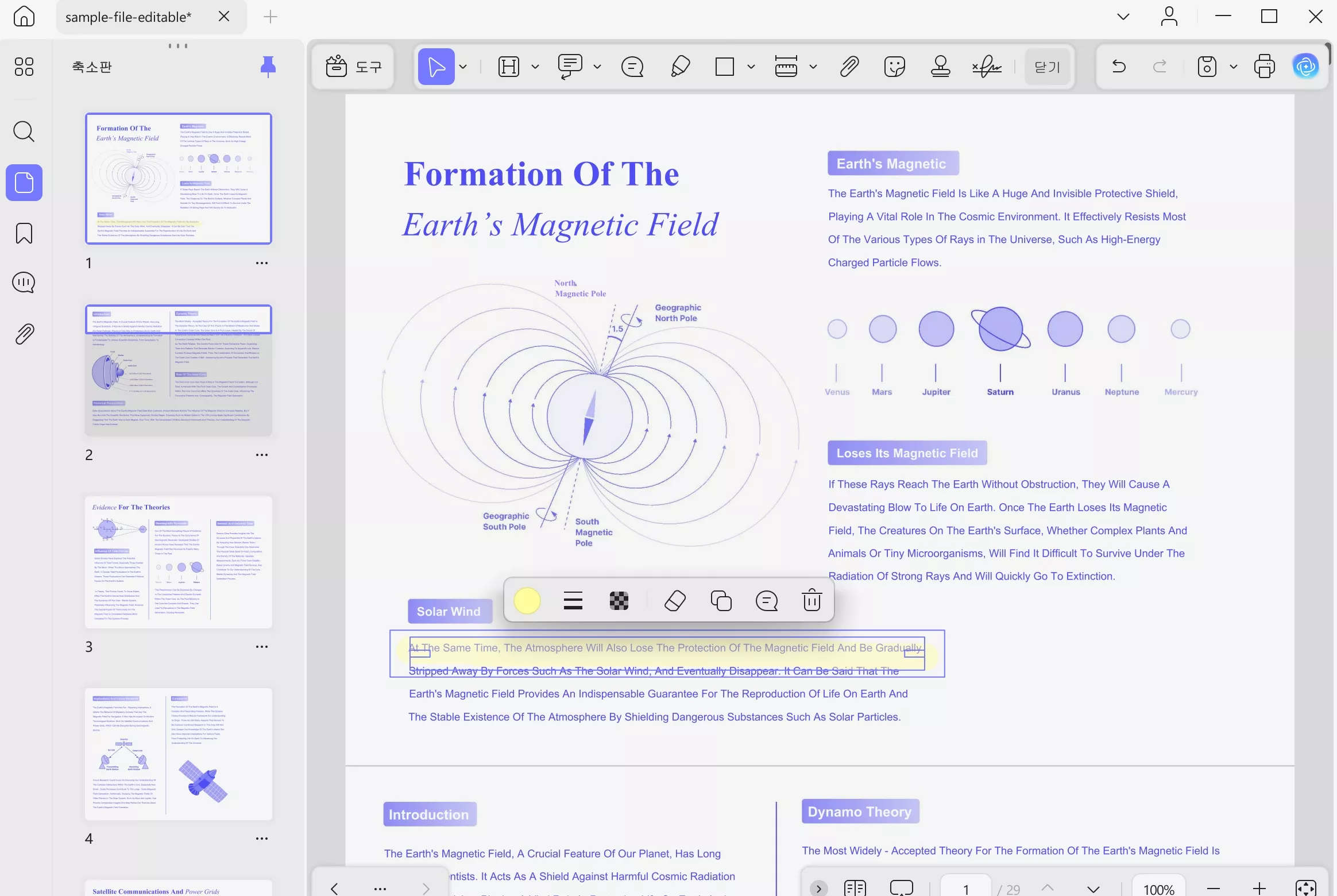Undo the last action
Screen dimensions: 1337x896
(1119, 67)
